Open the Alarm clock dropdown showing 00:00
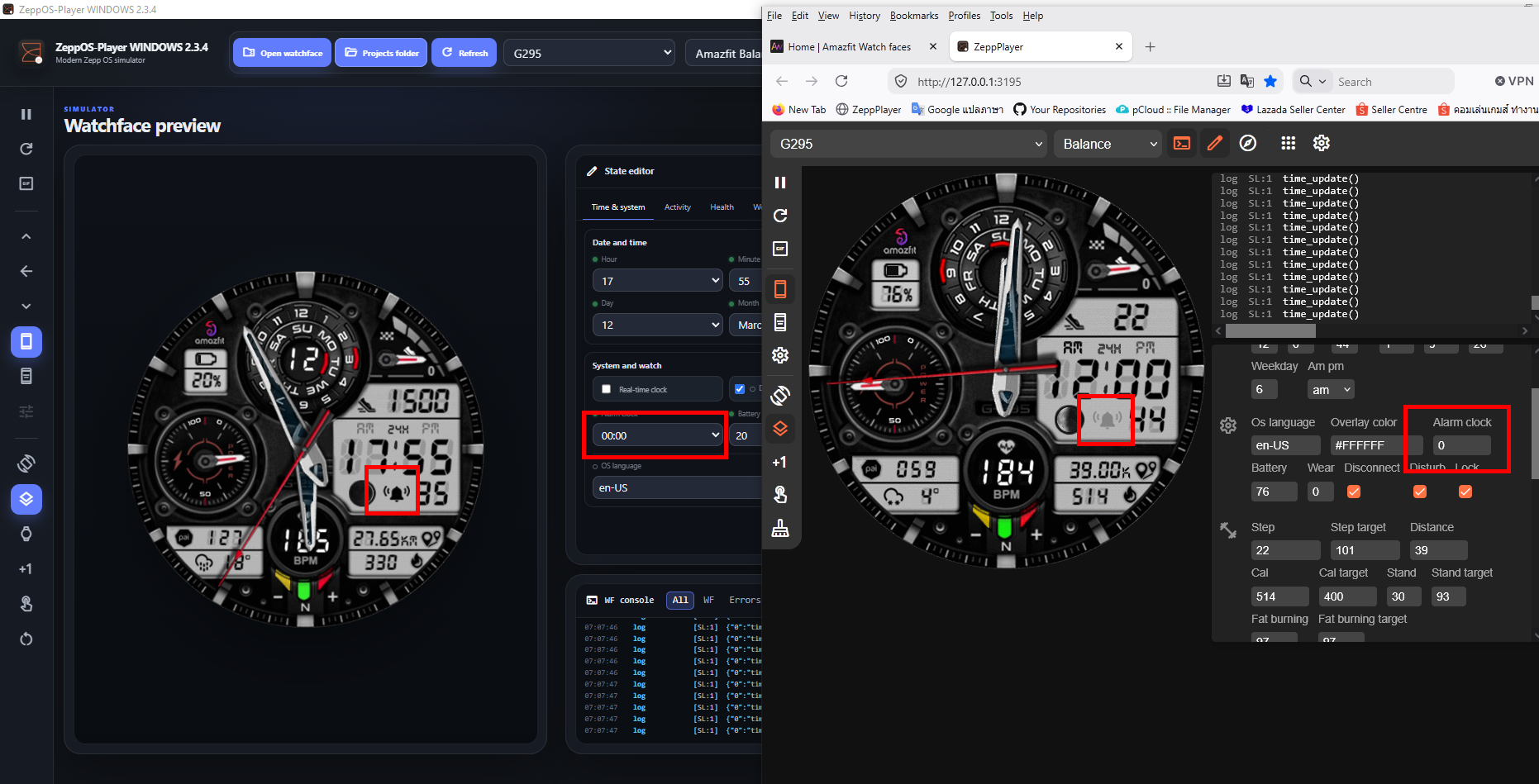This screenshot has height=784, width=1539. tap(658, 435)
